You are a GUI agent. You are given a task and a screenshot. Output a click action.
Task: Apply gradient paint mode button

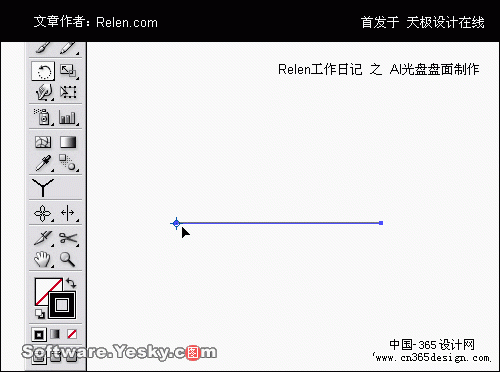pos(55,334)
